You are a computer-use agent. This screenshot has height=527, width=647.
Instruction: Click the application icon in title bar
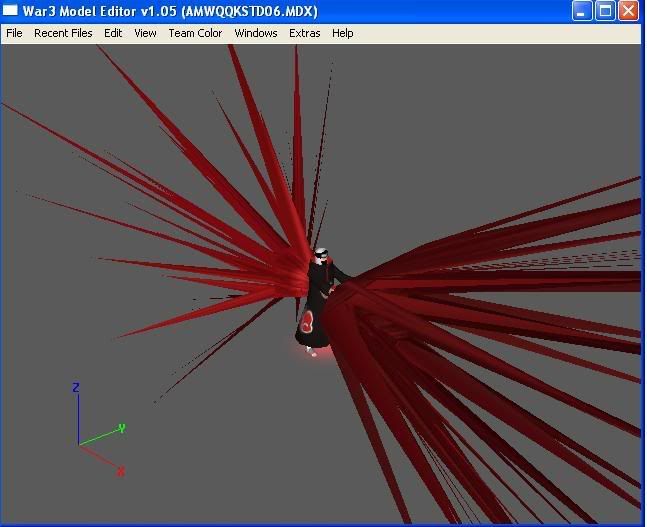10,10
